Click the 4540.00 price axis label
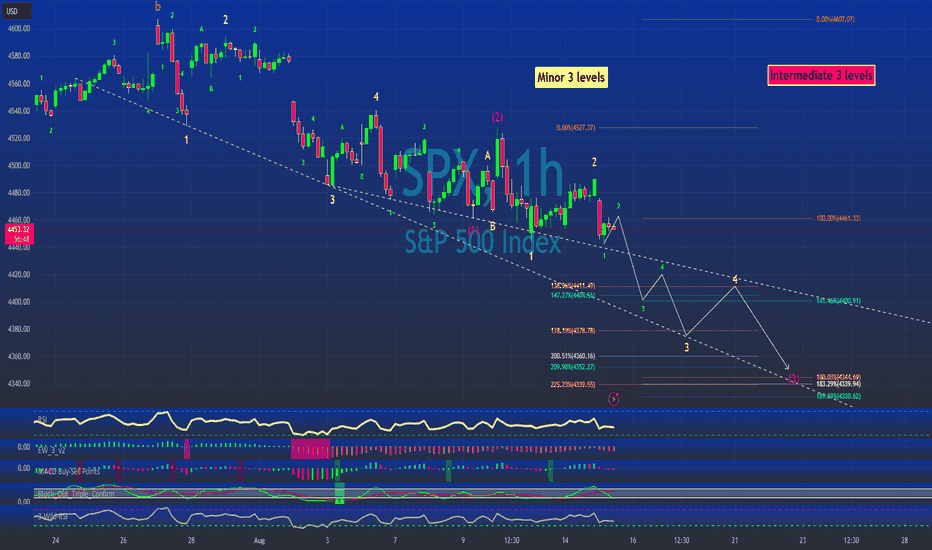This screenshot has height=550, width=932. click(18, 111)
